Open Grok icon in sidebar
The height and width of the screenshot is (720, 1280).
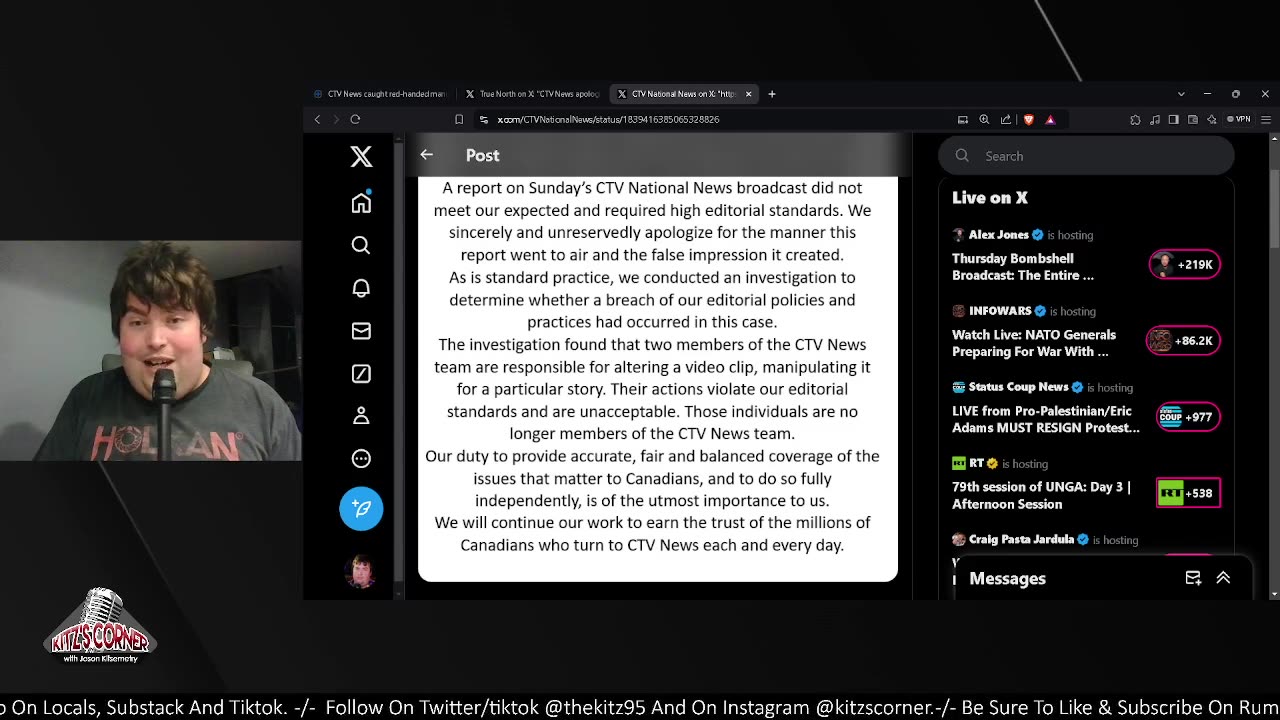(x=361, y=373)
